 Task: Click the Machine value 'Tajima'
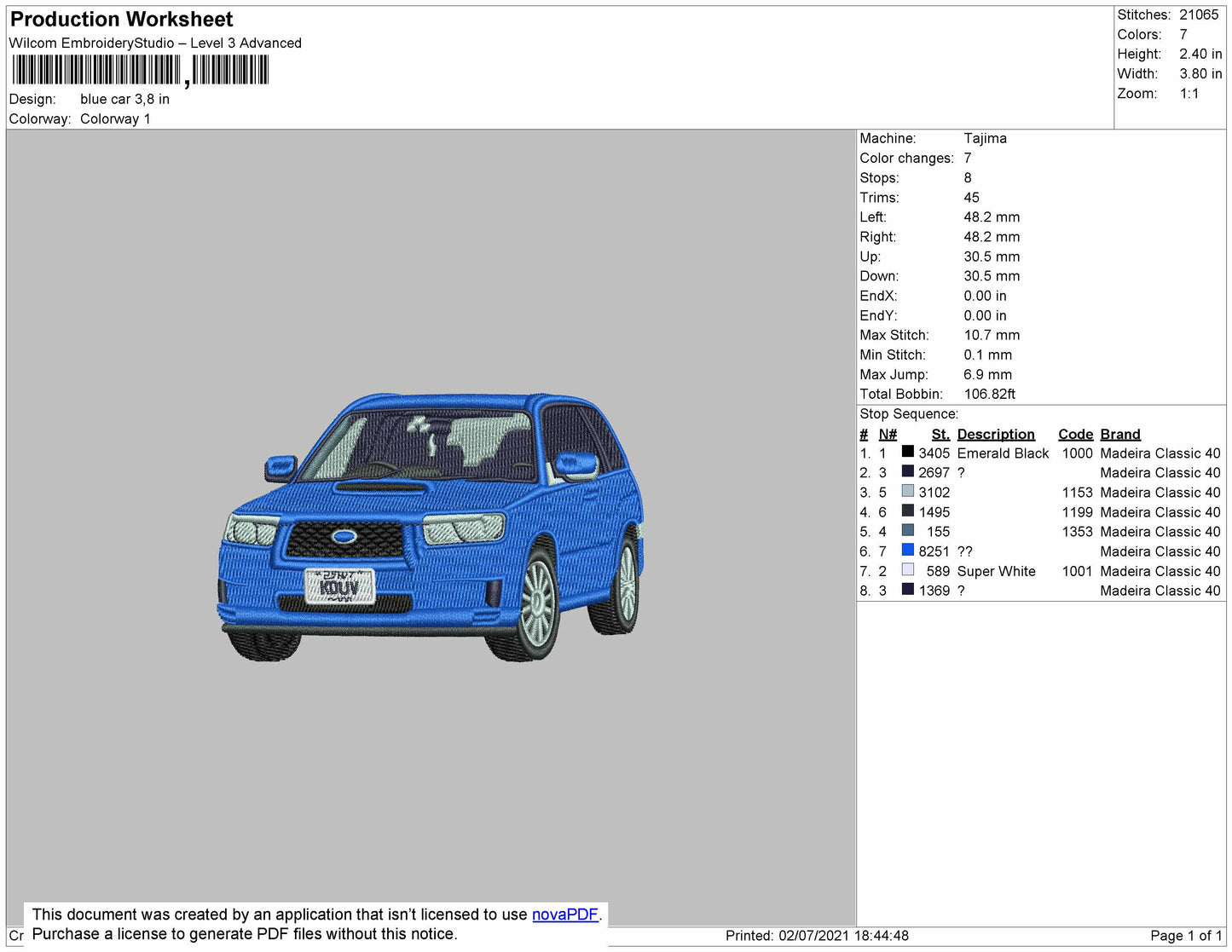coord(985,138)
